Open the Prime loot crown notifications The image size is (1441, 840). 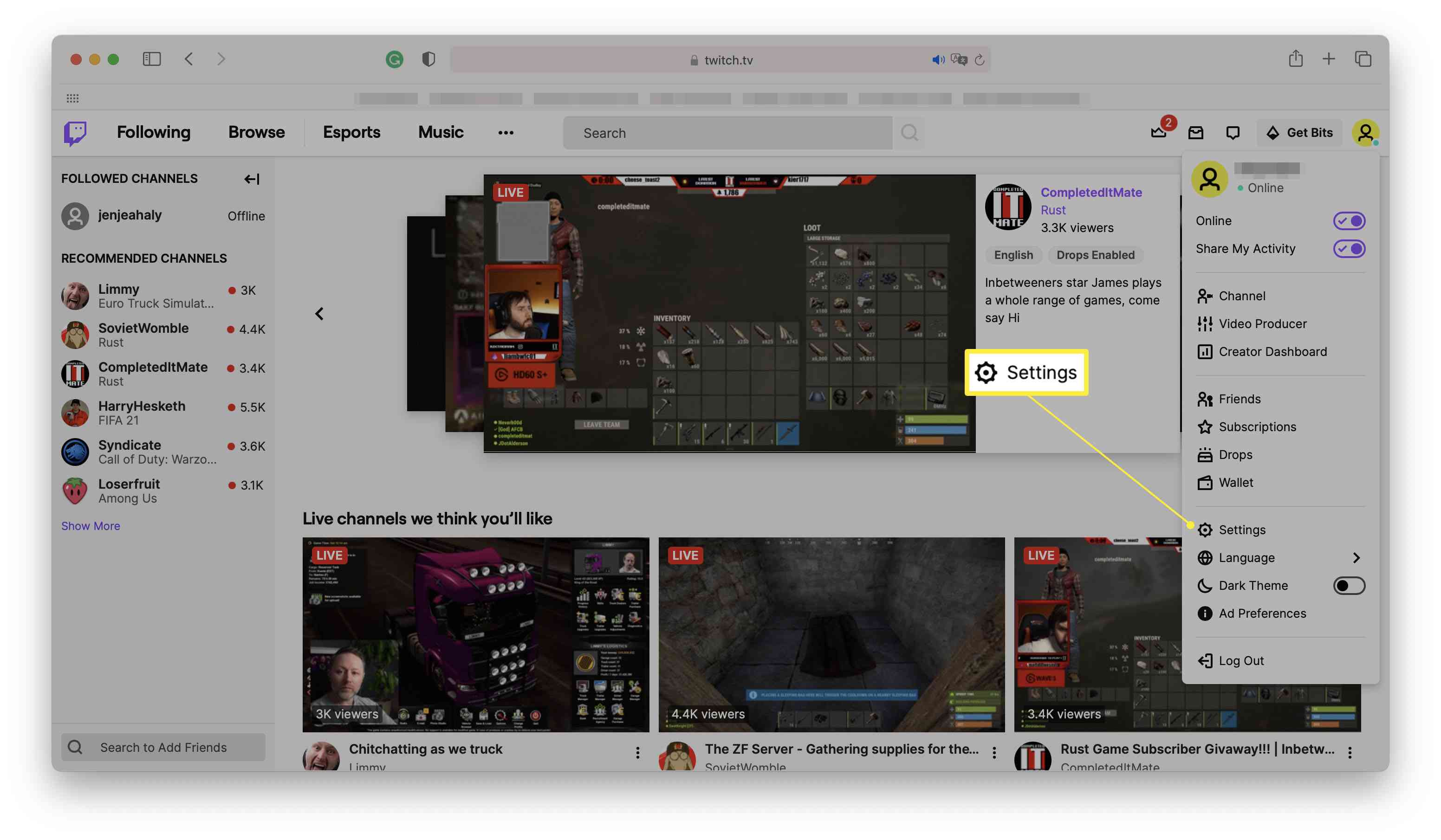[x=1159, y=133]
